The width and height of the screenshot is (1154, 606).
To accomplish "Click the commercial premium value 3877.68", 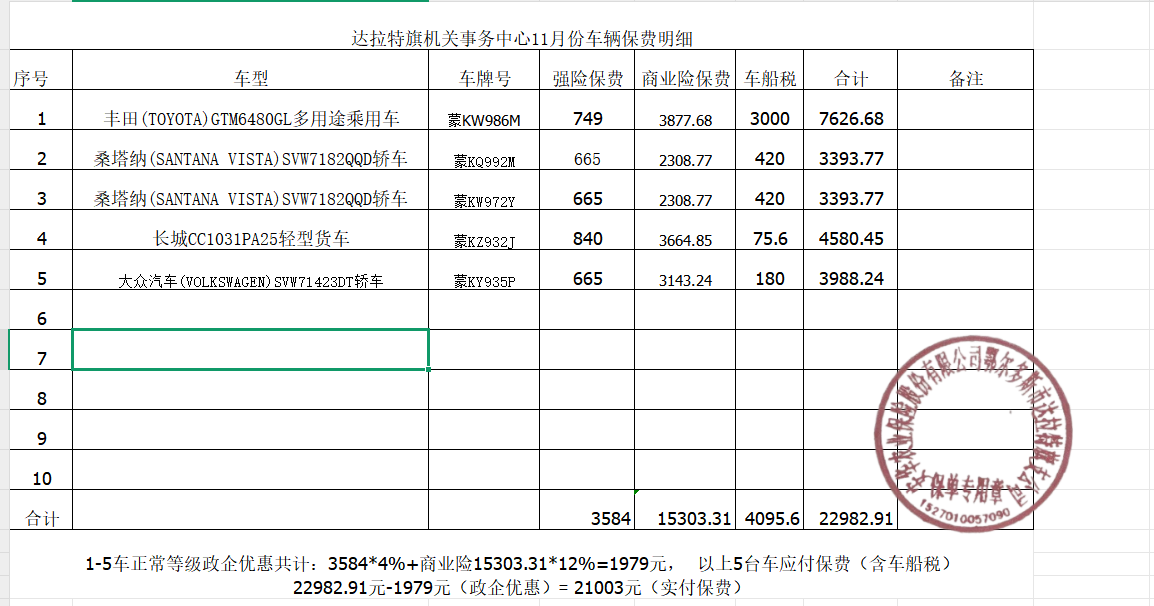I will pos(686,121).
